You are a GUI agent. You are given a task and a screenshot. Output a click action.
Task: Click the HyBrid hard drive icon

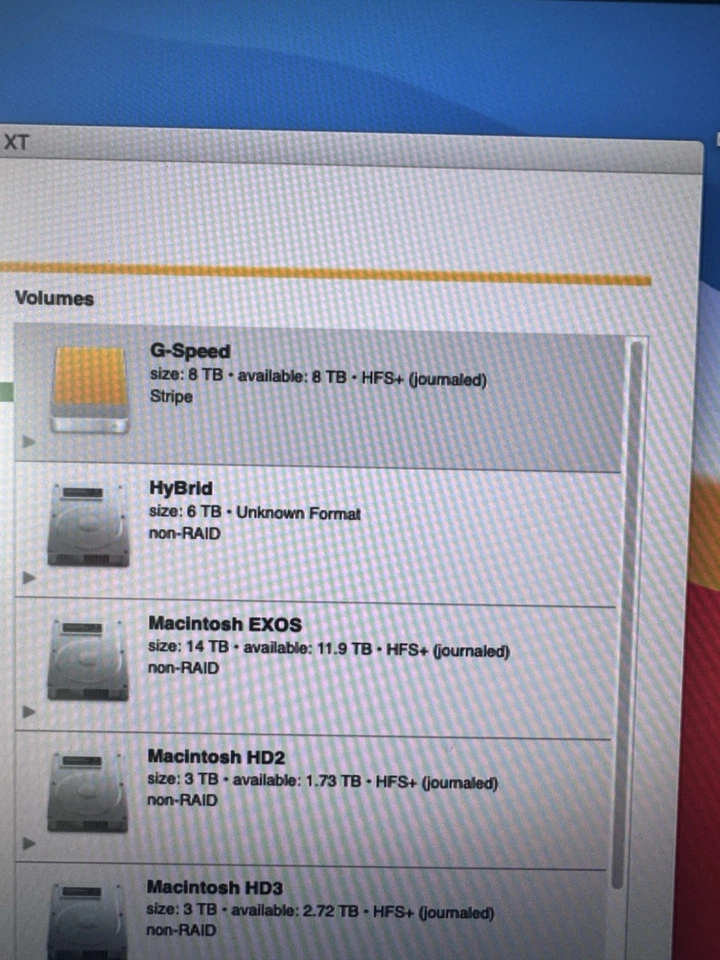coord(89,525)
